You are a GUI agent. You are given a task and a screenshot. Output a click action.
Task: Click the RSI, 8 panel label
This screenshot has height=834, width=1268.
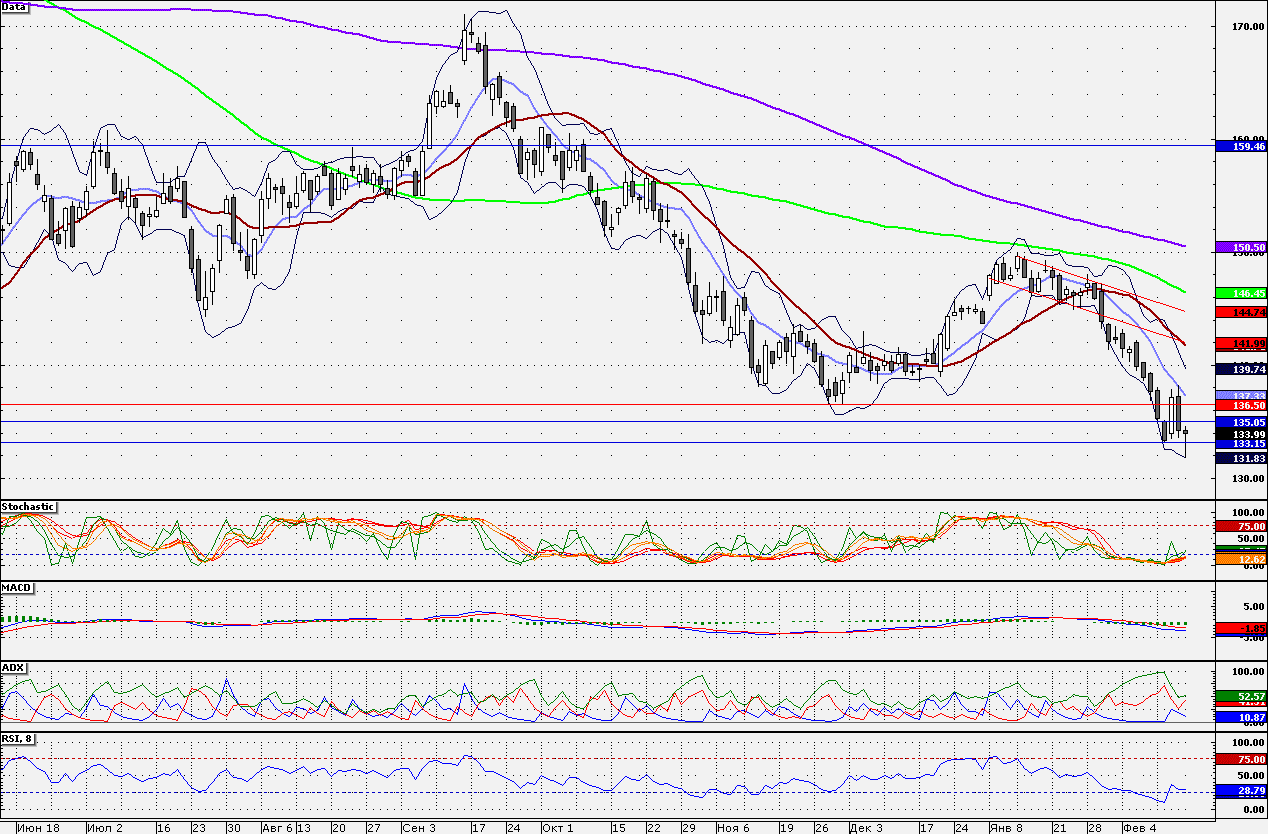[x=19, y=739]
